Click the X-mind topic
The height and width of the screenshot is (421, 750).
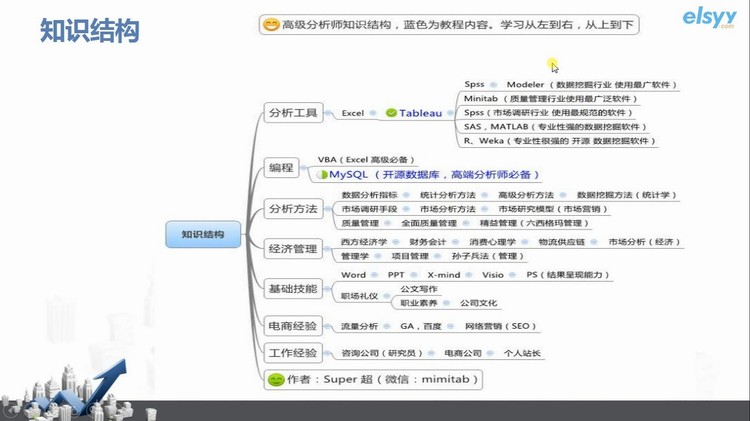point(444,275)
